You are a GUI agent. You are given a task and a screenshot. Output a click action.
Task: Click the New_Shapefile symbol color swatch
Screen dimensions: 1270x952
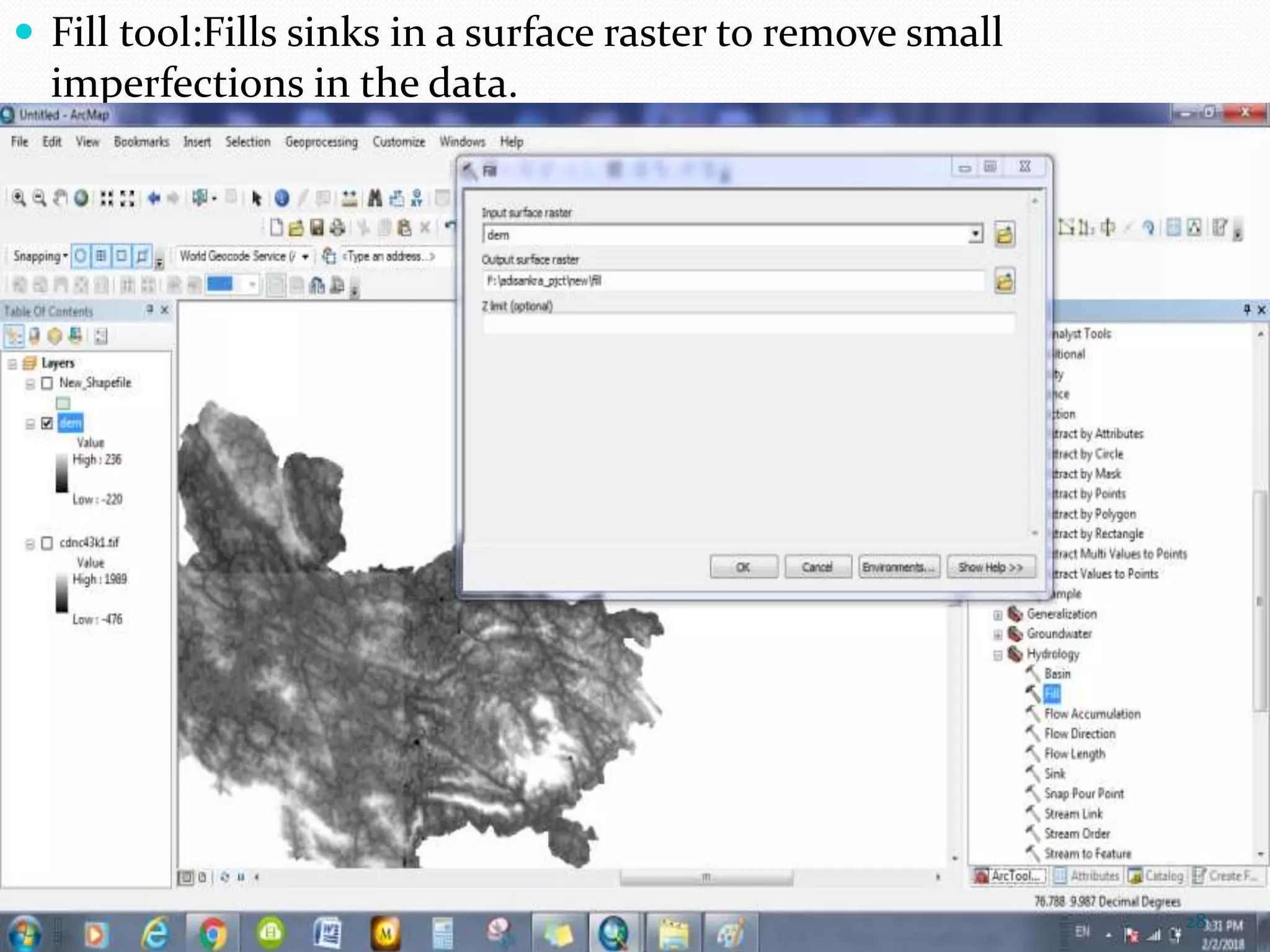click(63, 403)
